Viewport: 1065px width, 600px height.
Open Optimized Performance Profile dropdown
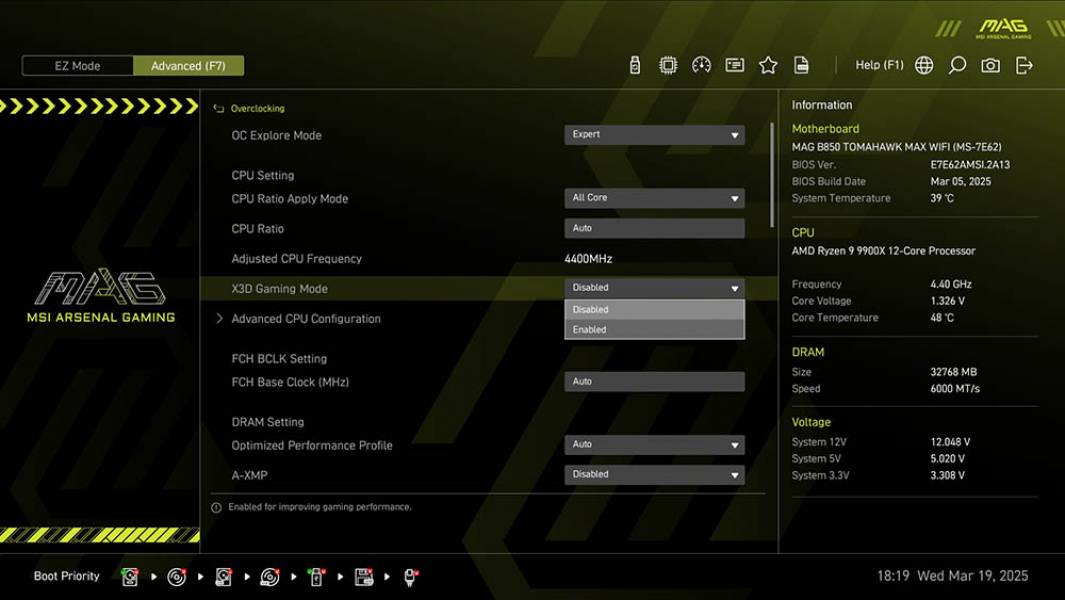point(654,444)
